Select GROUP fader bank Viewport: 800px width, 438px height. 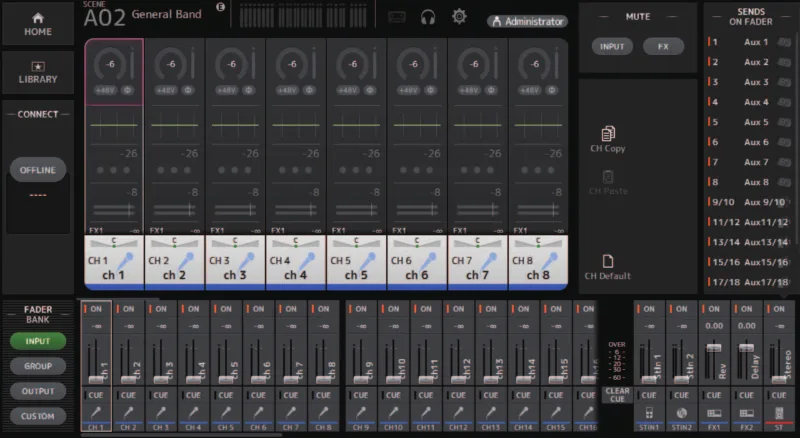pos(38,366)
